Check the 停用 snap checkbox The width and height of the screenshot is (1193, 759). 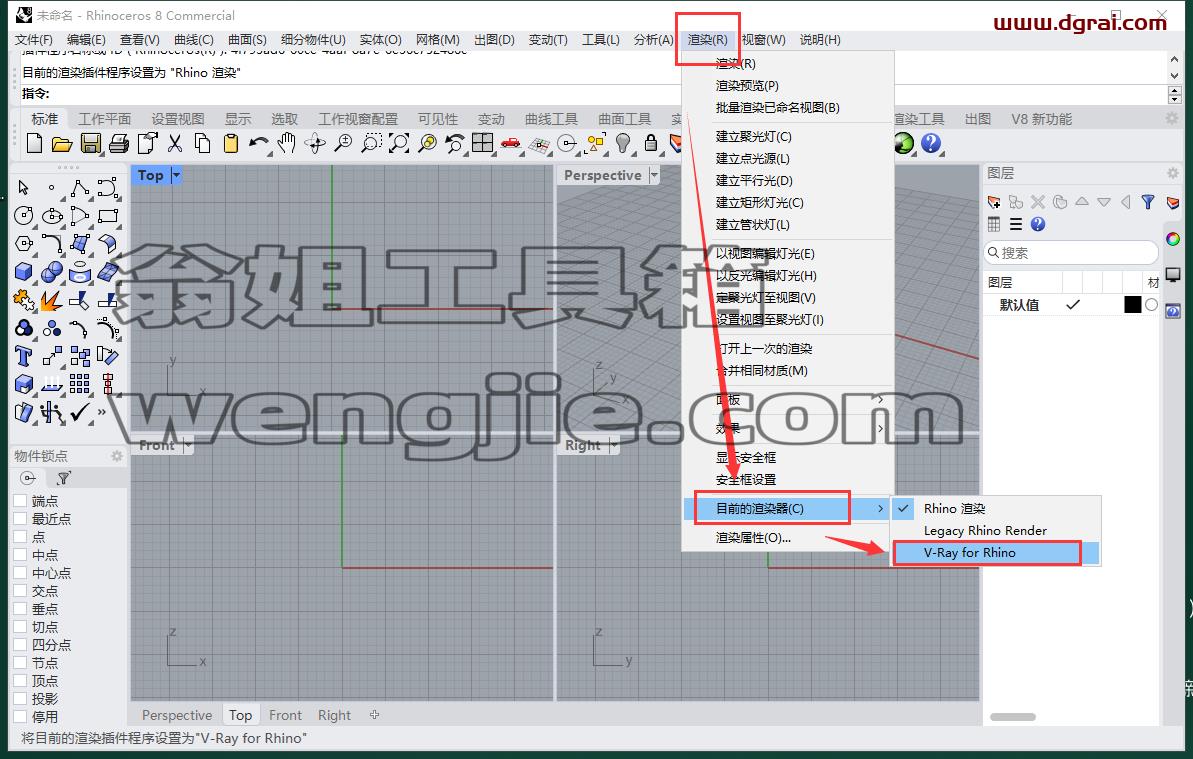tap(21, 716)
